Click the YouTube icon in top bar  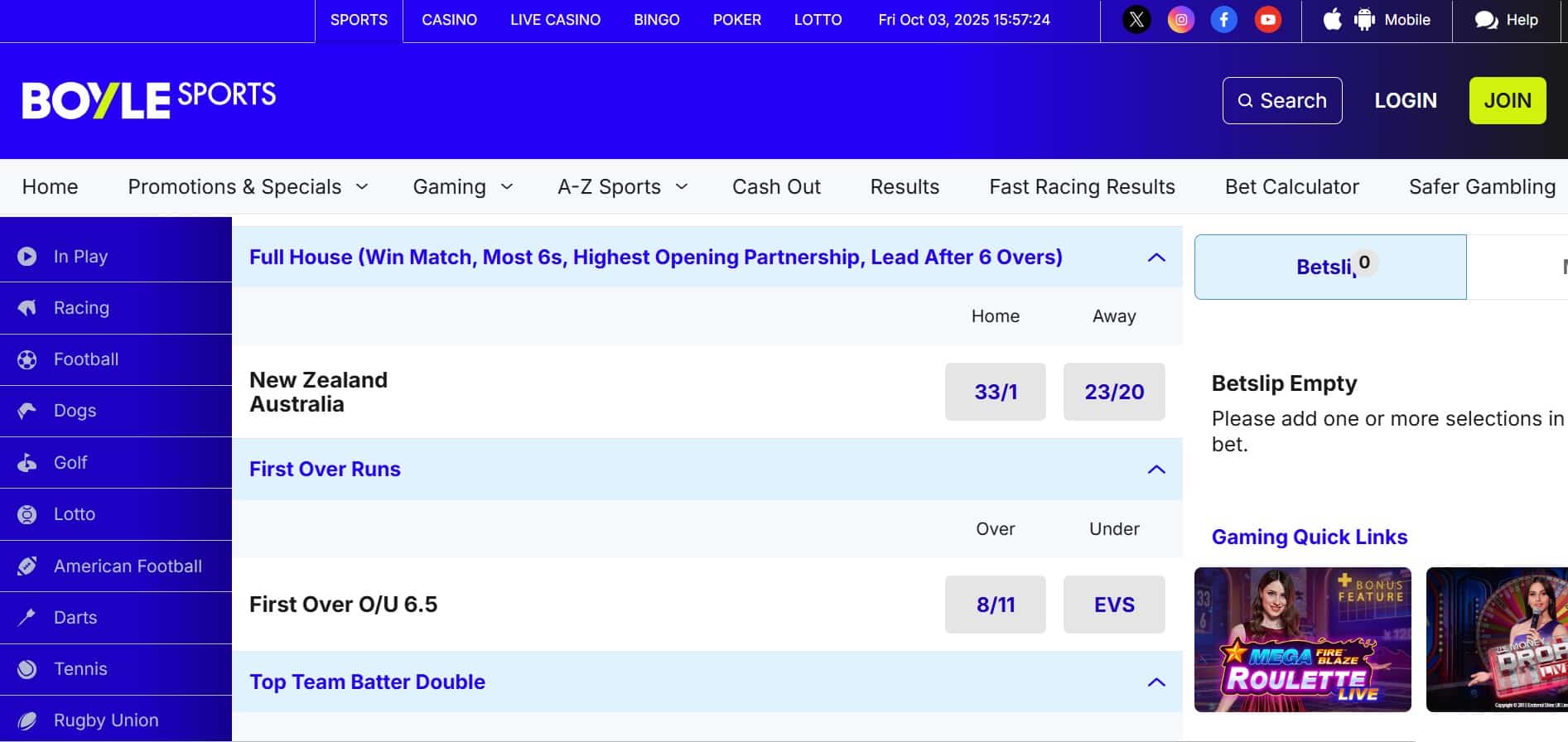(x=1267, y=20)
